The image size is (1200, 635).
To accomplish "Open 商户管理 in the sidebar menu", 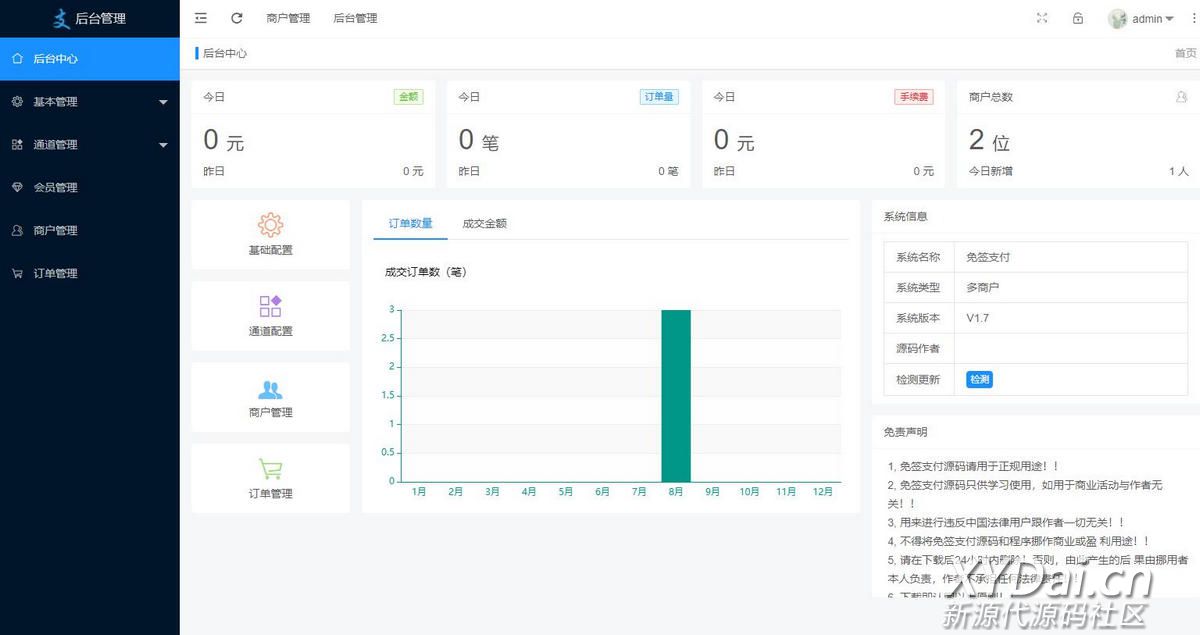I will click(90, 231).
